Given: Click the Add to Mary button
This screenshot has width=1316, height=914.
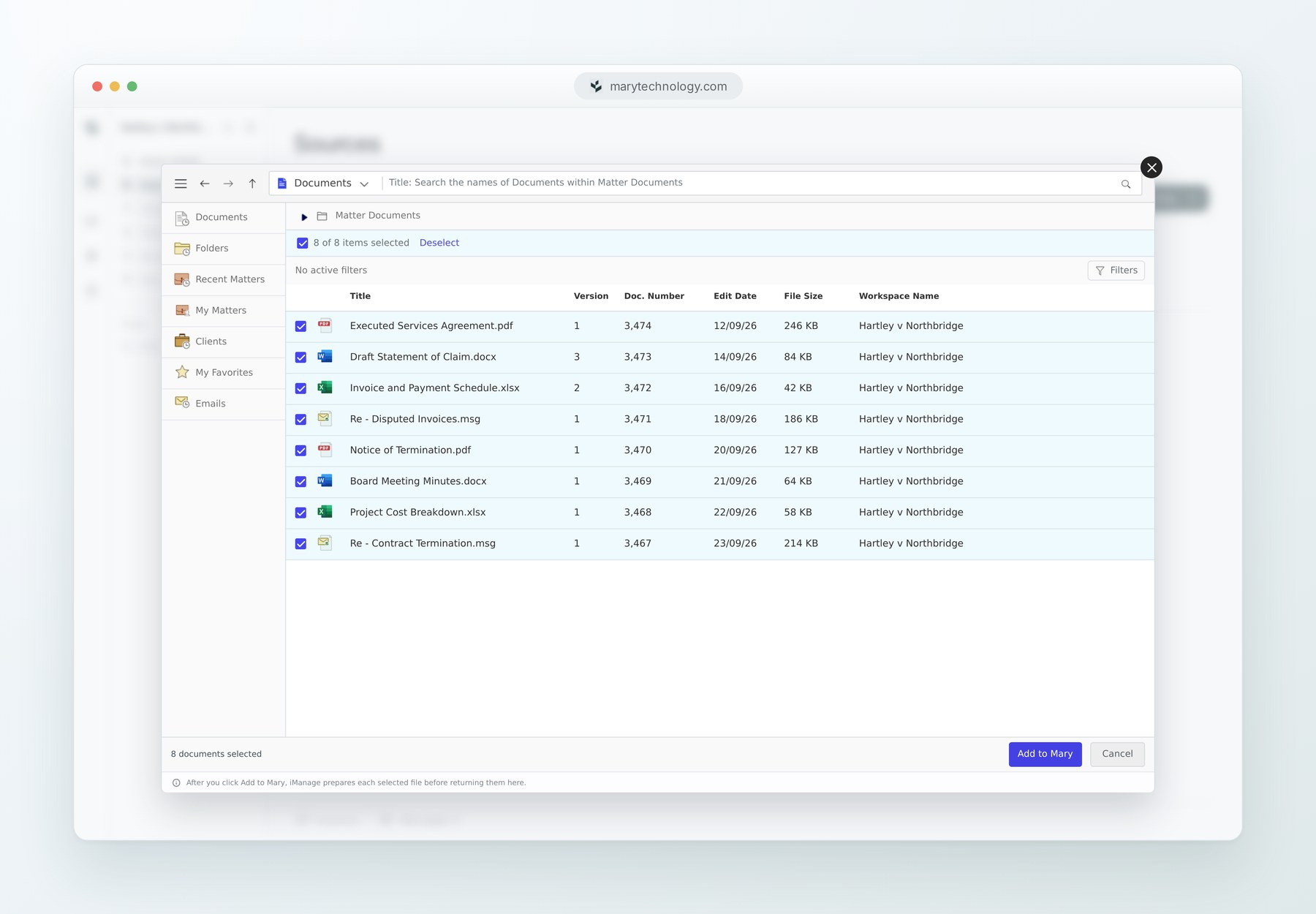Looking at the screenshot, I should (x=1045, y=754).
